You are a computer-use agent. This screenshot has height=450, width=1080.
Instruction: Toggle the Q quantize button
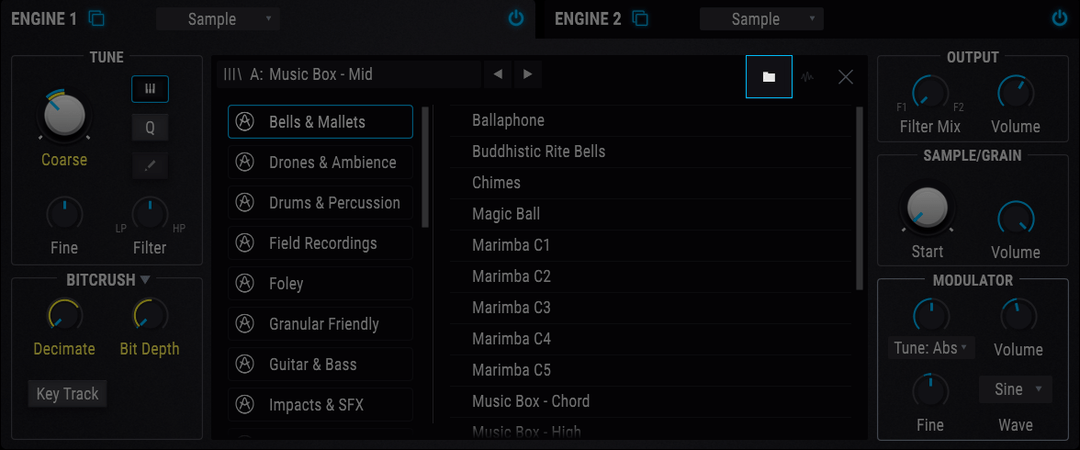click(150, 127)
